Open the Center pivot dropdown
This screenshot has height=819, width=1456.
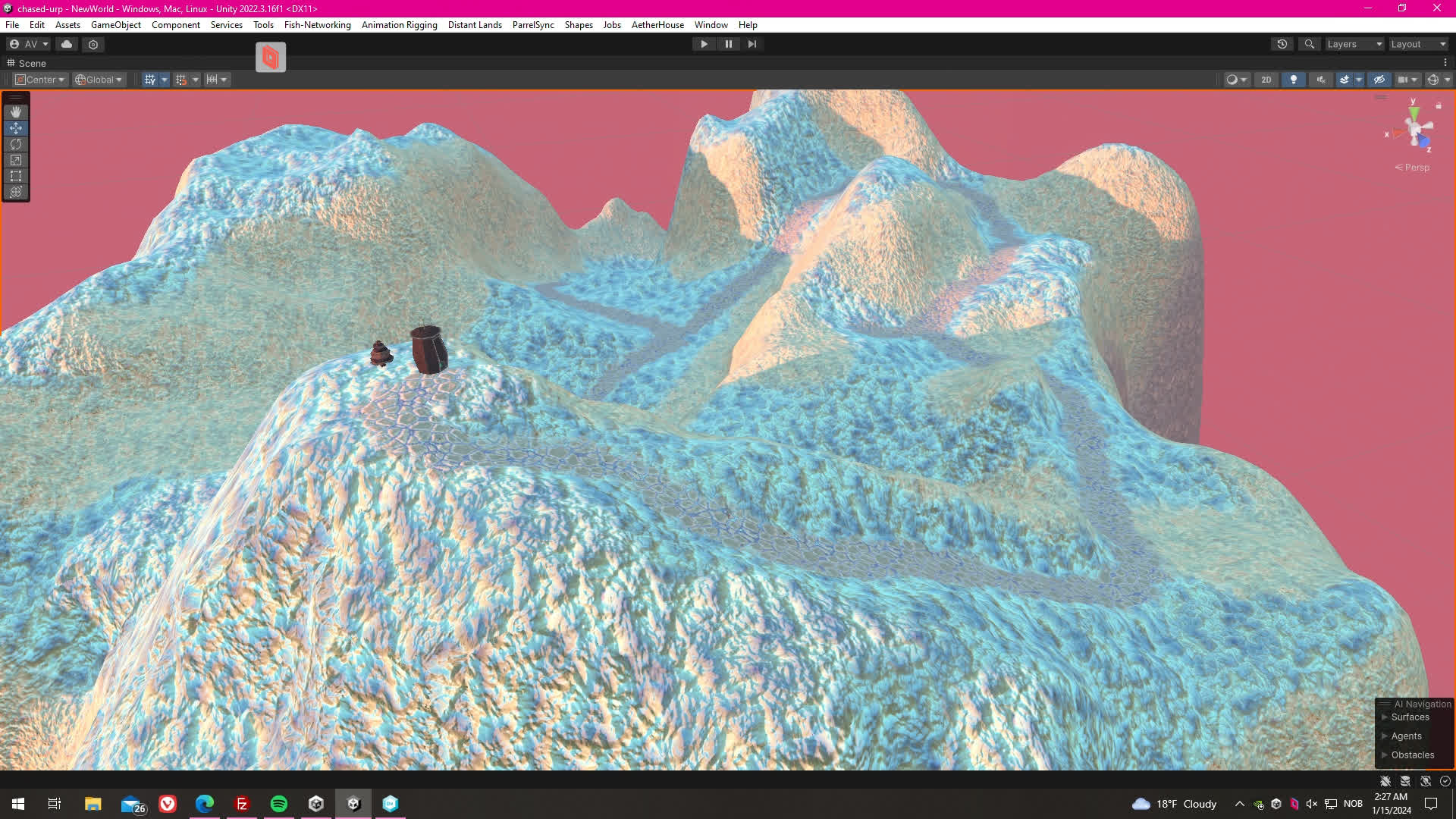(40, 80)
